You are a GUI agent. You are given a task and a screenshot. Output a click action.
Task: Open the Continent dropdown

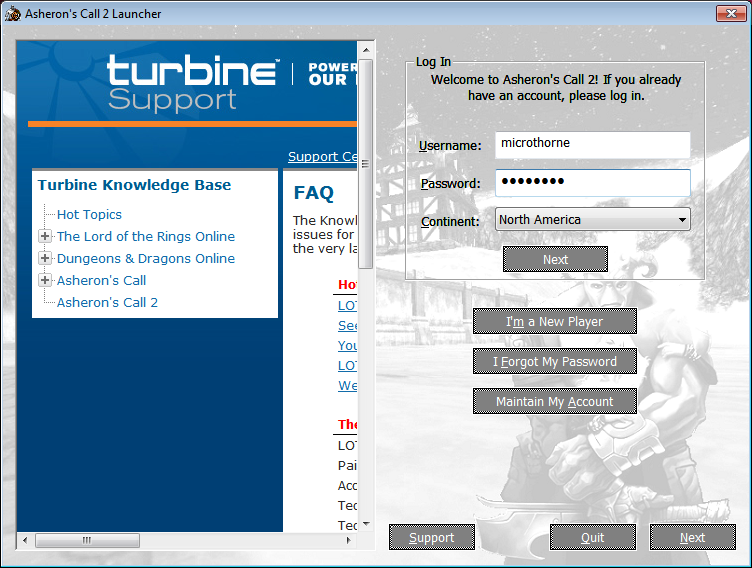click(x=593, y=220)
